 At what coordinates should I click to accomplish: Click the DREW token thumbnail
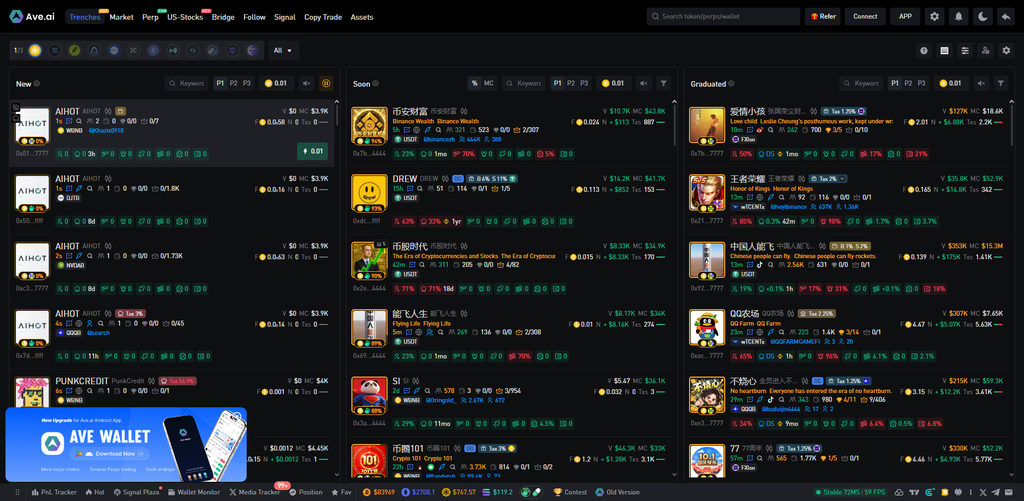point(370,193)
